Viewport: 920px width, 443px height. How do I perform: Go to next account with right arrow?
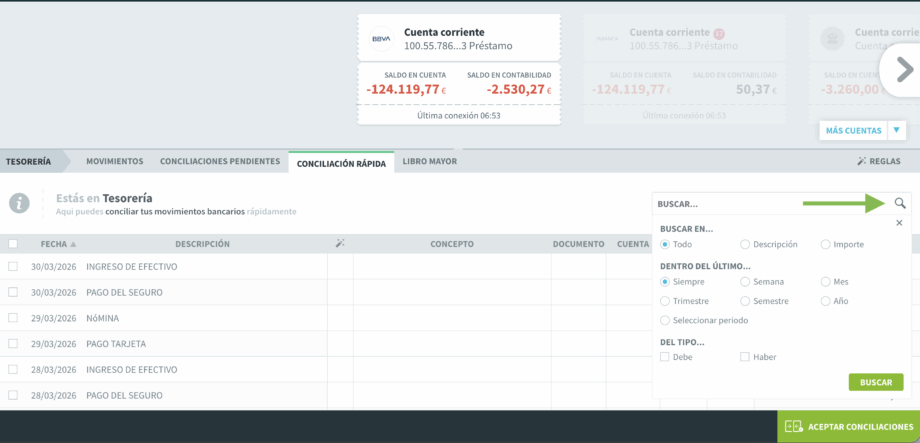pos(903,69)
